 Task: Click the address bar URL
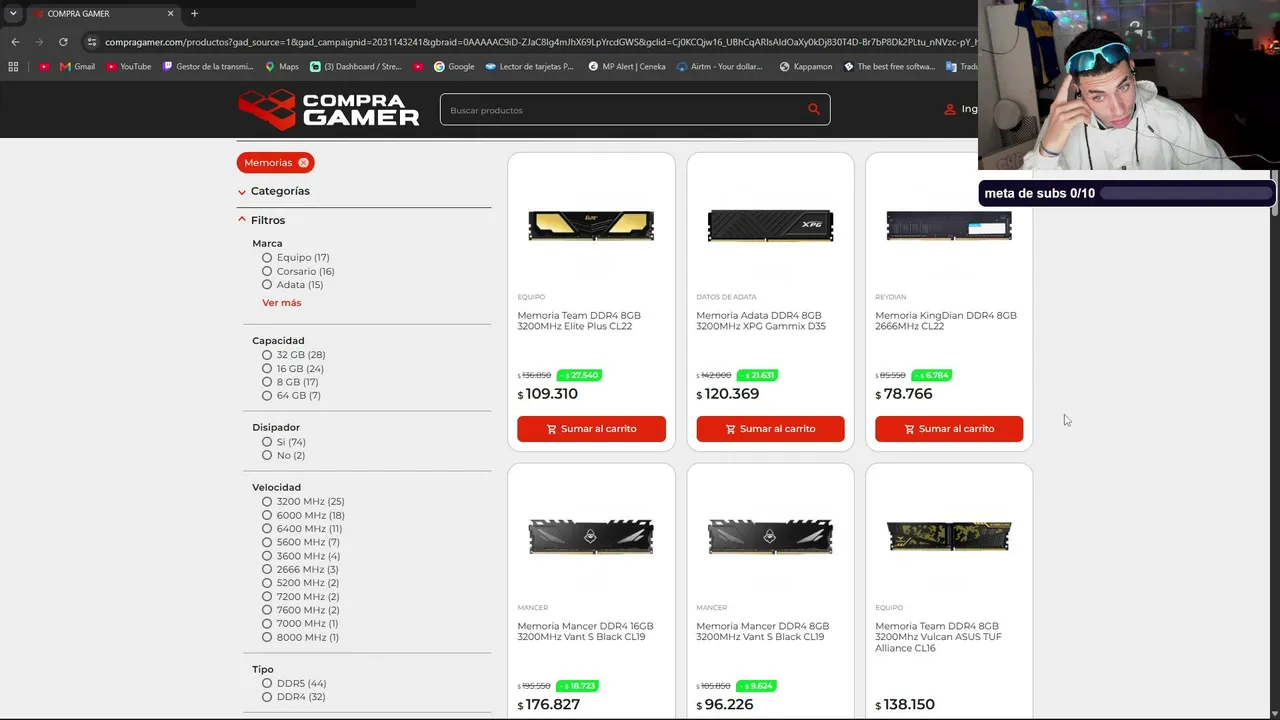click(540, 42)
